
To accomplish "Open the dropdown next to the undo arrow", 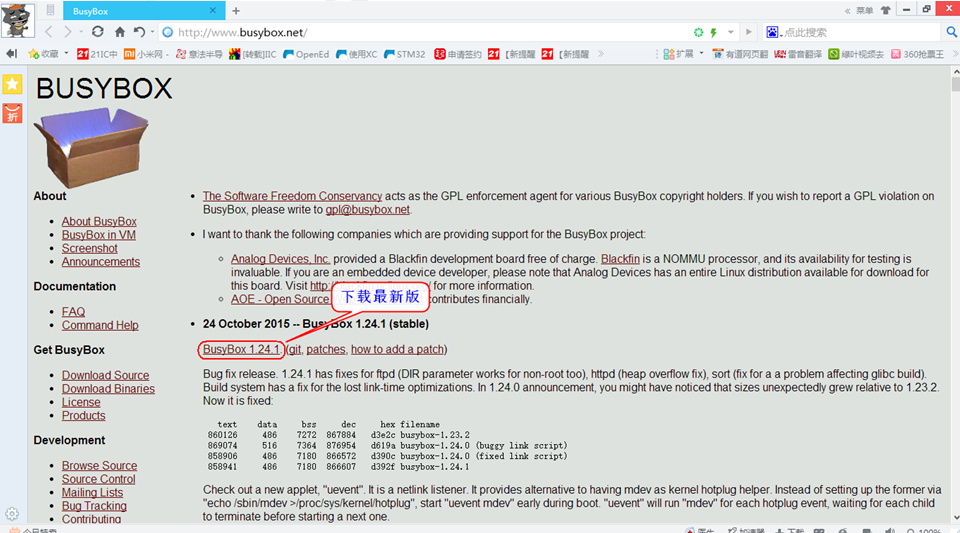I will pyautogui.click(x=152, y=32).
